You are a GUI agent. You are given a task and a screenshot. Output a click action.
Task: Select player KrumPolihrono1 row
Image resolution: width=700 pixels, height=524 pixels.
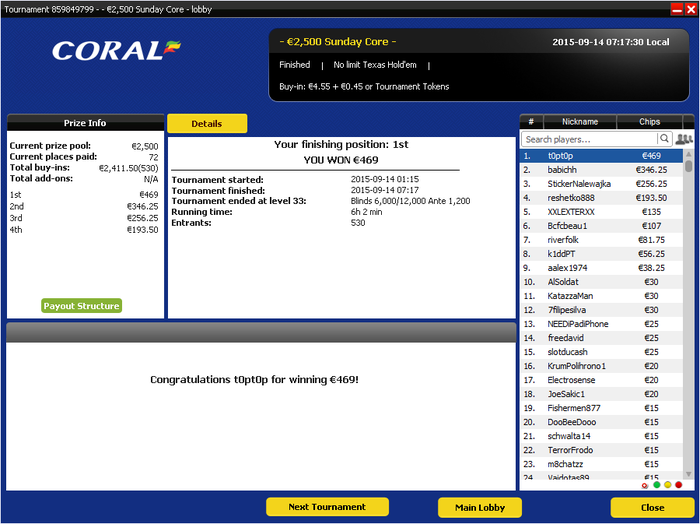(x=601, y=366)
